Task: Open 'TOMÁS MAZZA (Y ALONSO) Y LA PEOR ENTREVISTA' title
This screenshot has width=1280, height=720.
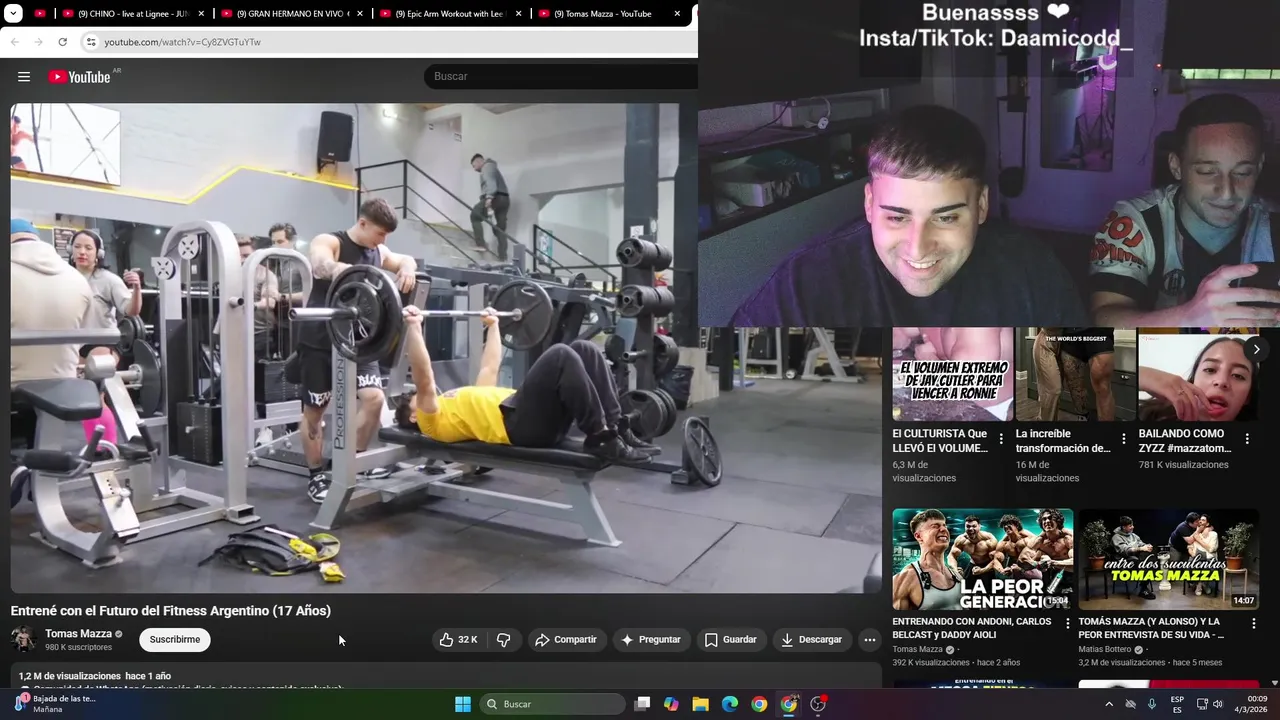Action: (1151, 628)
